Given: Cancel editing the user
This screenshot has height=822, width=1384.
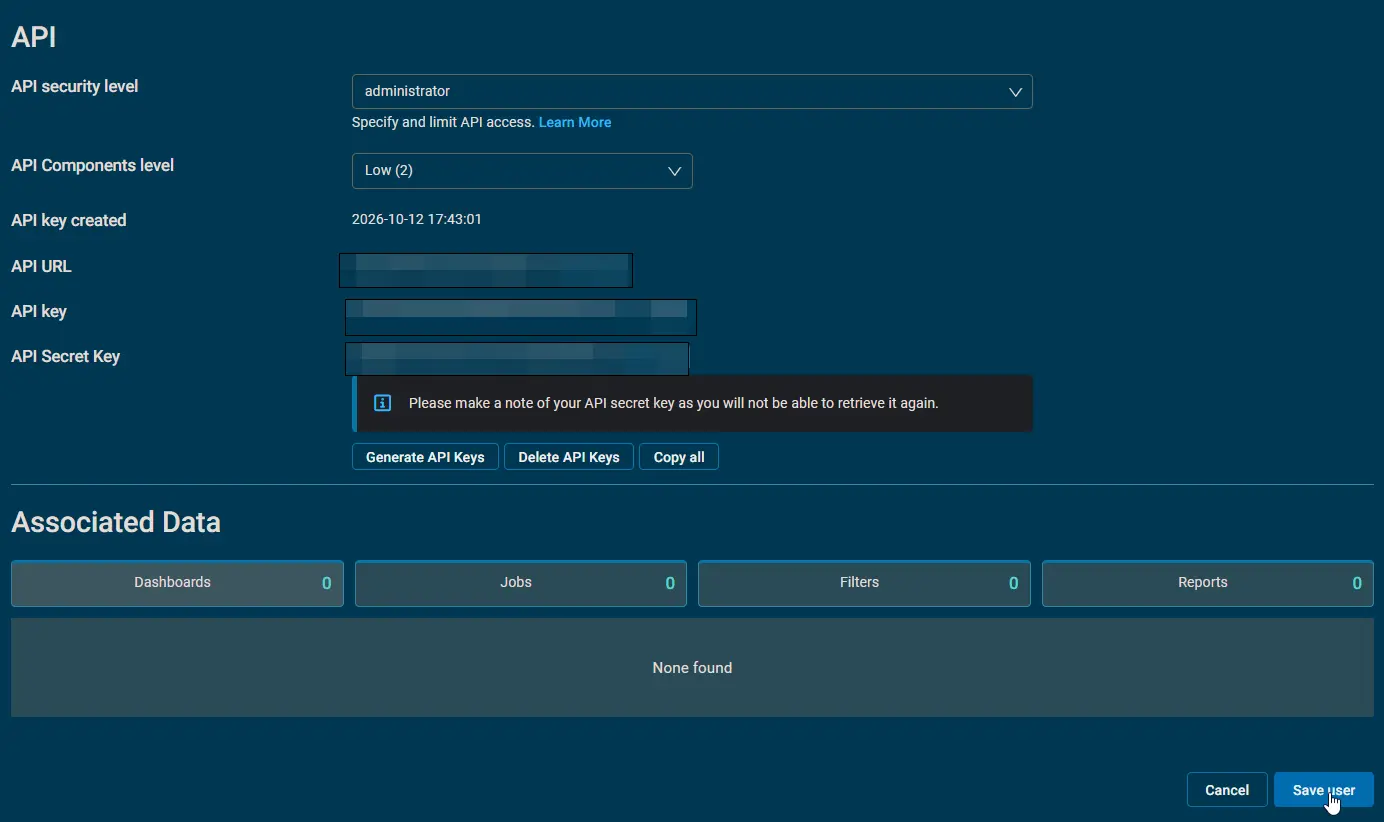Looking at the screenshot, I should 1227,790.
